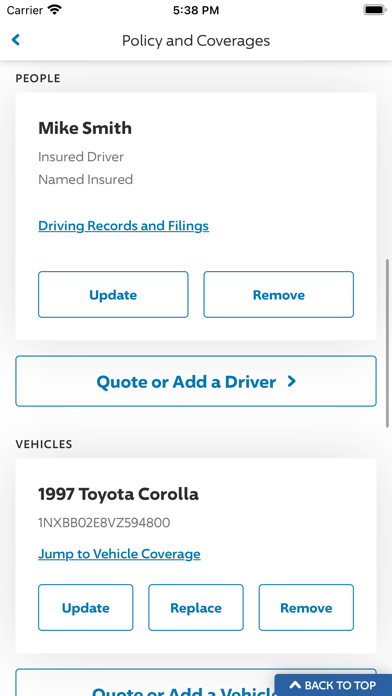Tap the Wi-Fi icon in status bar
392x696 pixels.
pos(55,10)
